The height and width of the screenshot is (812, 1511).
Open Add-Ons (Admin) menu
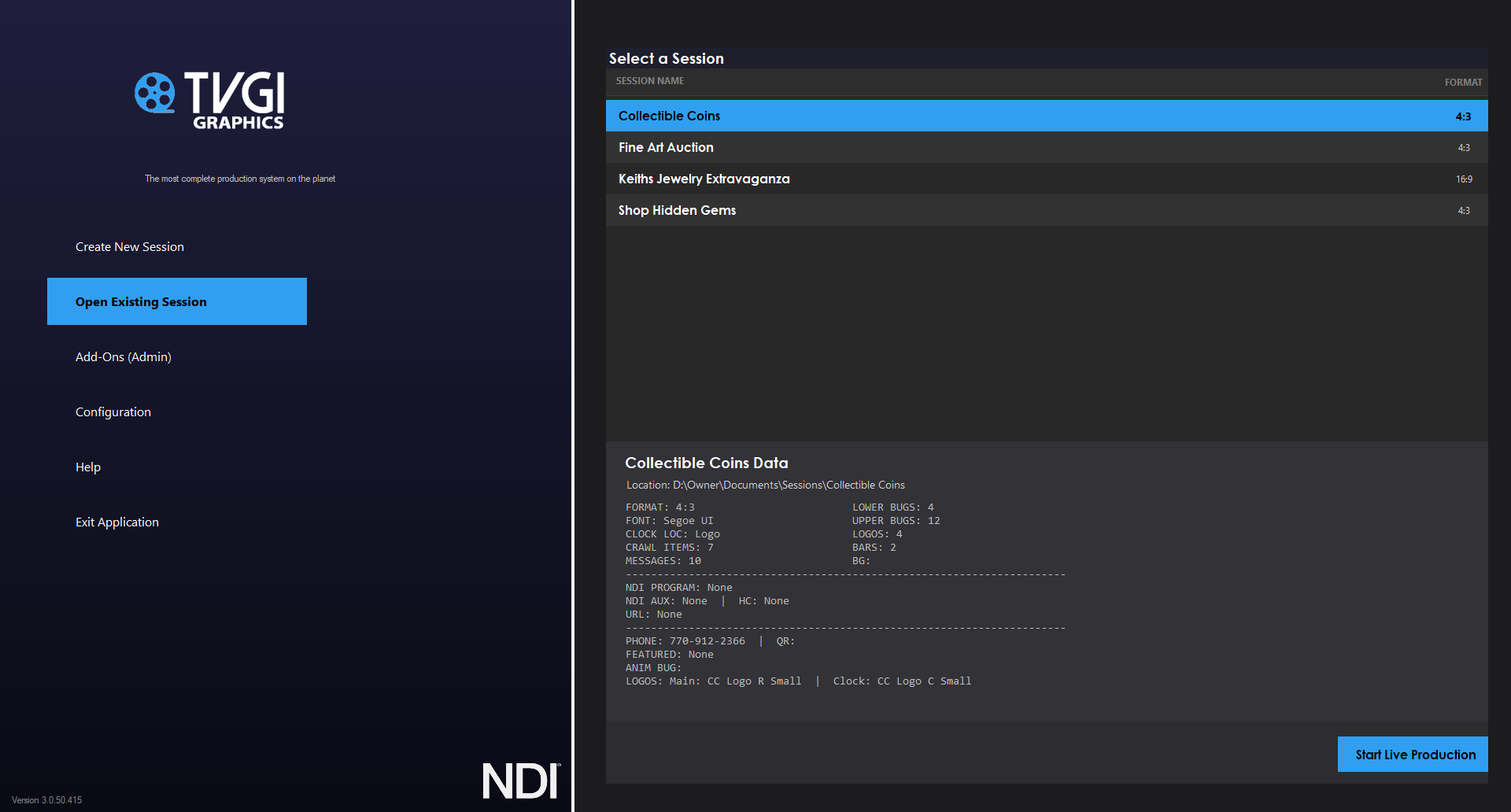[124, 356]
